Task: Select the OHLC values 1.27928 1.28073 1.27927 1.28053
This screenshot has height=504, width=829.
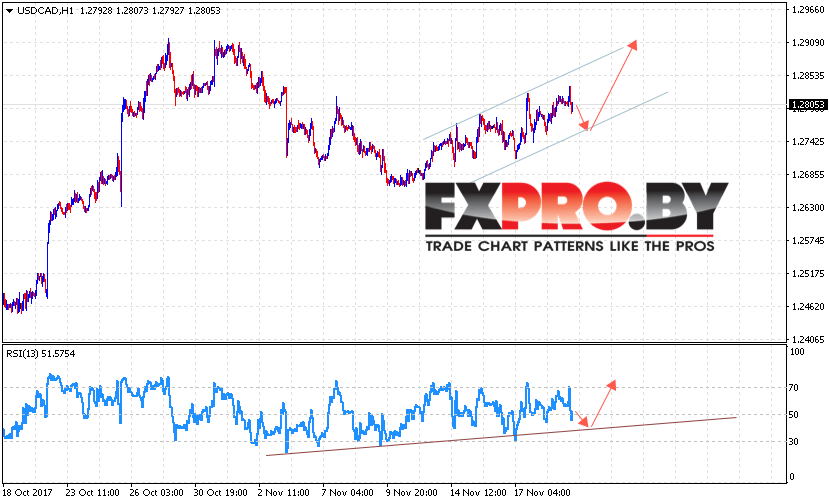Action: [150, 11]
